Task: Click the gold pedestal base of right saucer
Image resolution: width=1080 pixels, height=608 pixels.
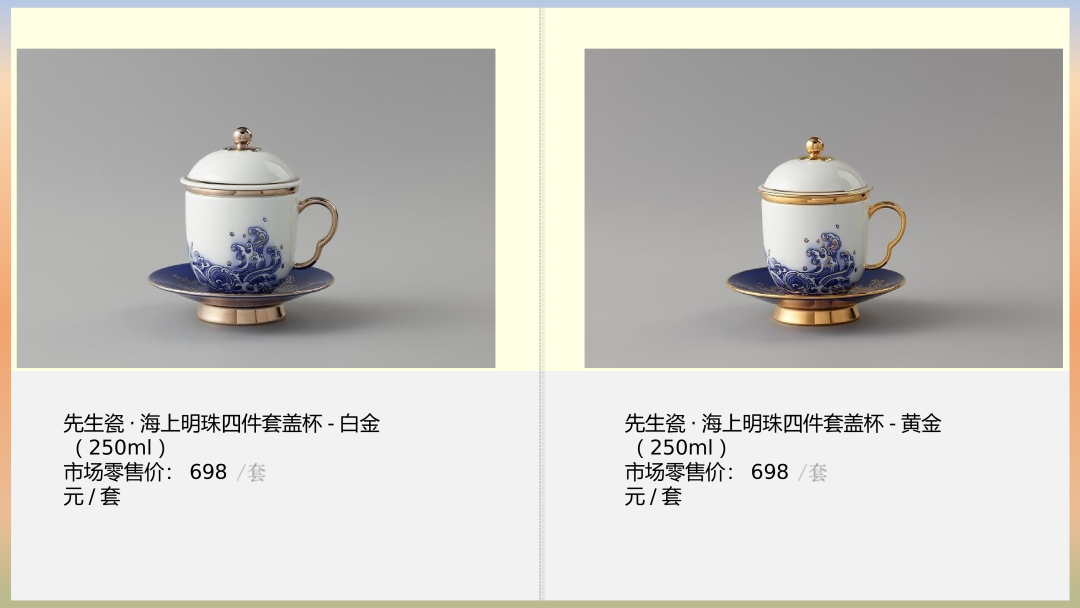Action: tap(816, 312)
